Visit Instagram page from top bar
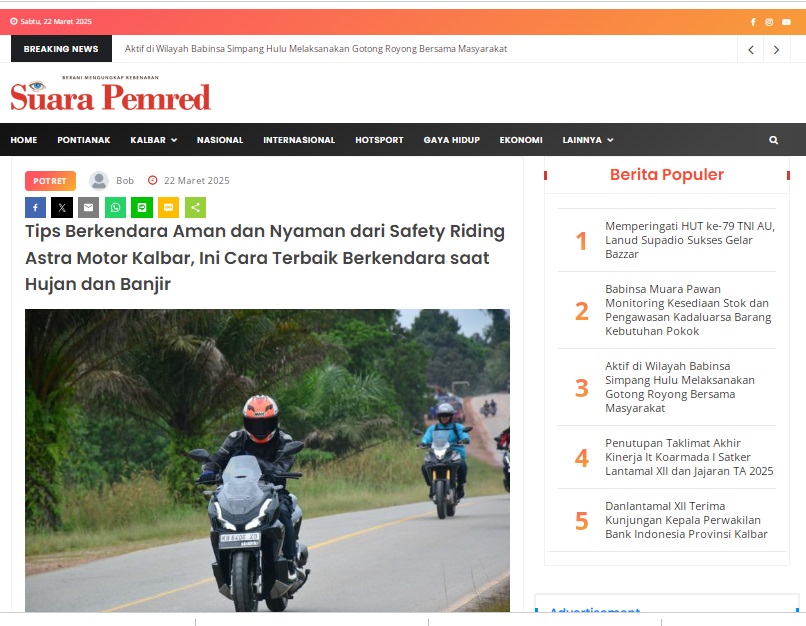This screenshot has height=626, width=806. click(769, 22)
